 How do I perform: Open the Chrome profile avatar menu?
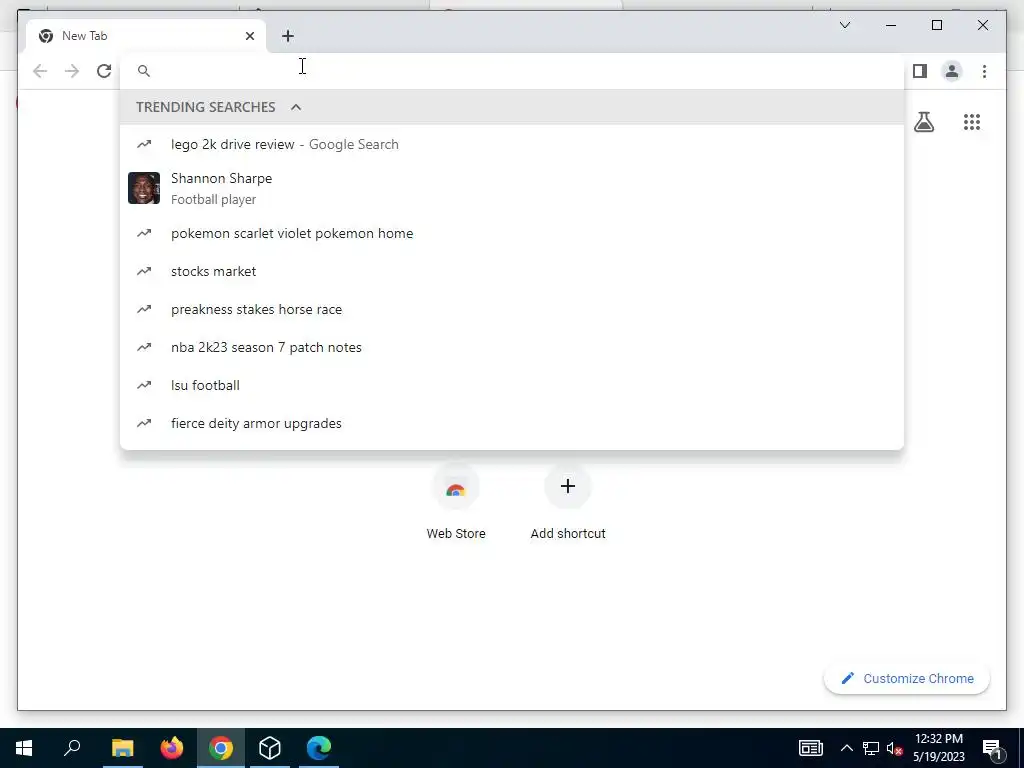point(952,71)
